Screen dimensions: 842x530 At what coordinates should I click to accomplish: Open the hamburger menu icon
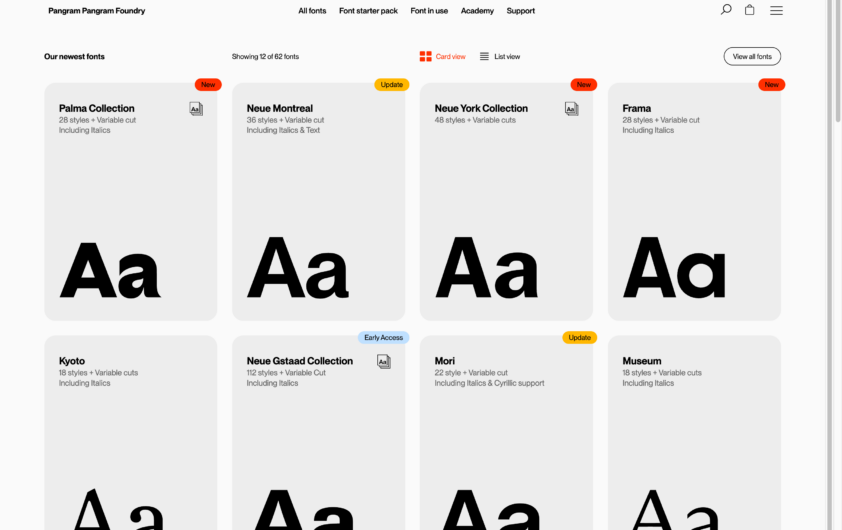pos(776,10)
